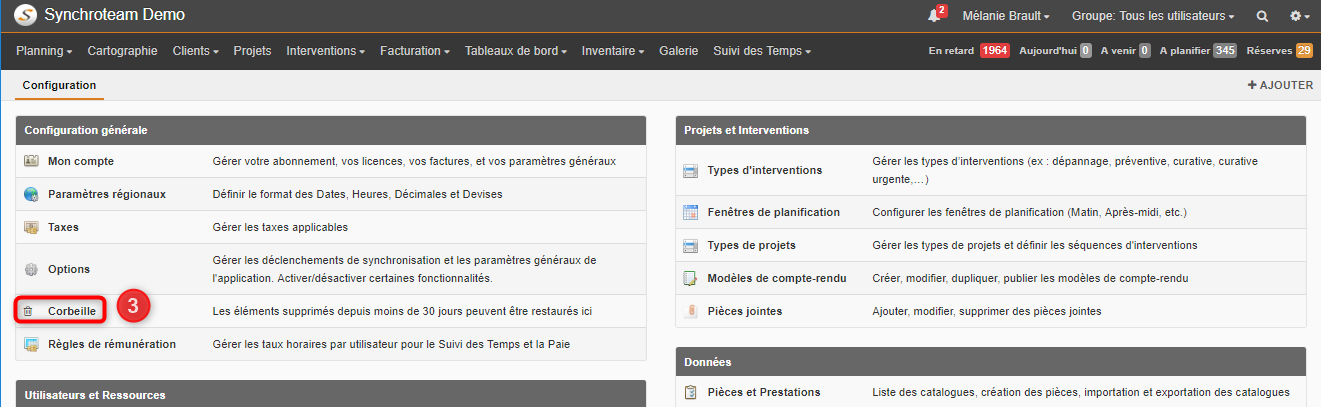Open the Groupe: Tous les utilisateurs dropdown
Viewport: 1321px width, 407px height.
(x=1153, y=16)
